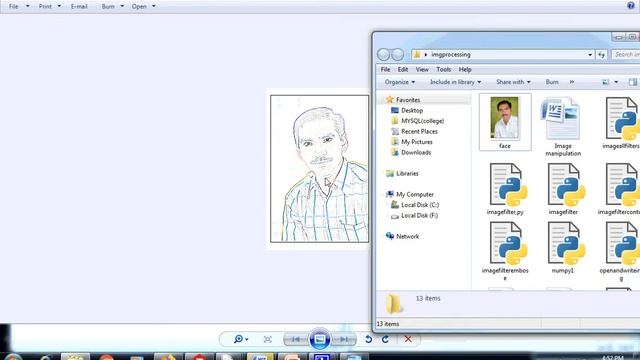Click E-mail in Photo Viewer toolbar
This screenshot has height=360, width=640.
click(79, 7)
